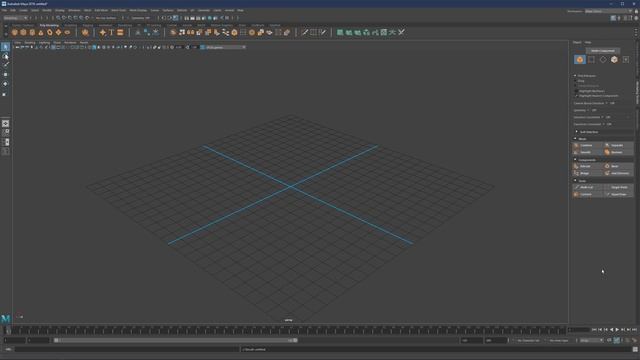Switch to single perspective view layout
Image resolution: width=640 pixels, height=360 pixels.
click(5, 123)
